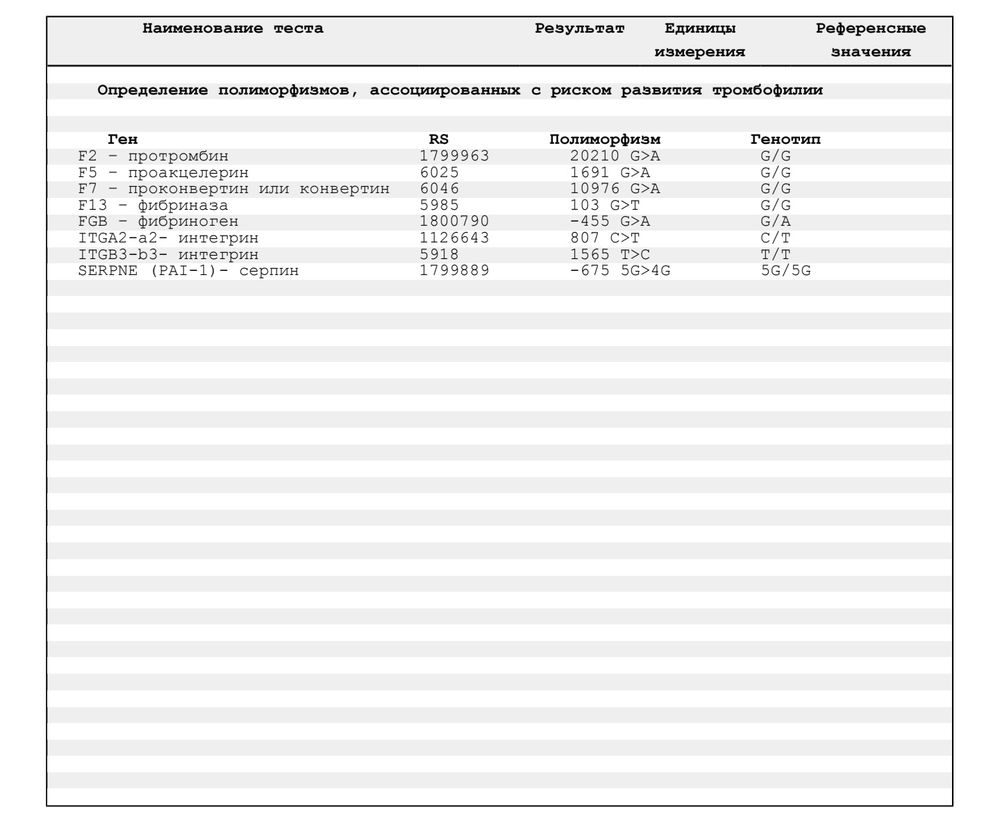Click the 'Результат' column header

579,29
